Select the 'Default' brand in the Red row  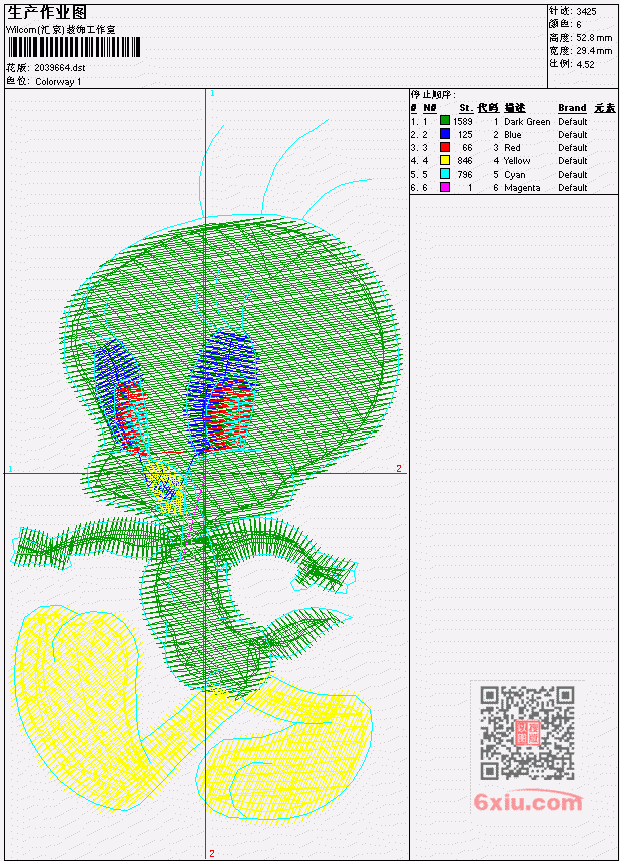[573, 148]
